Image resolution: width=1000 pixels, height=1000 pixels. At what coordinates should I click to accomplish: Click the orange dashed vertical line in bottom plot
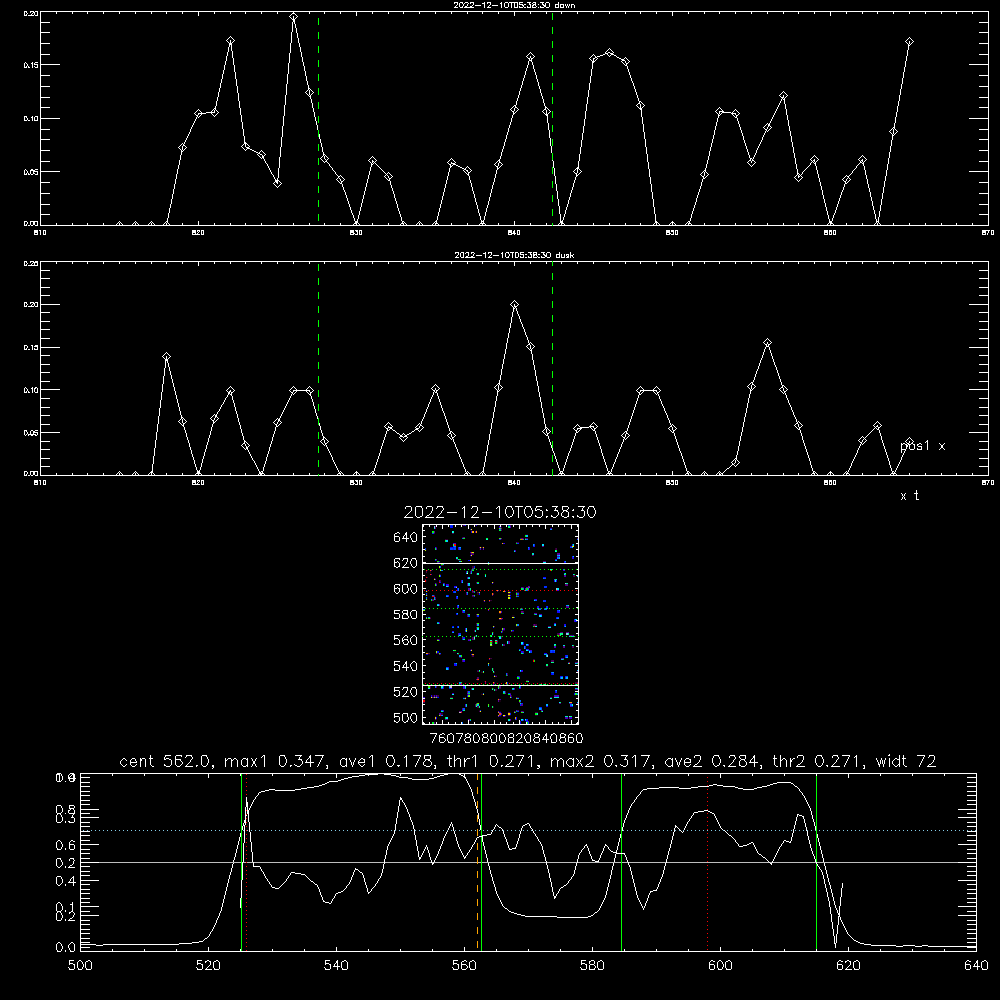click(x=477, y=861)
